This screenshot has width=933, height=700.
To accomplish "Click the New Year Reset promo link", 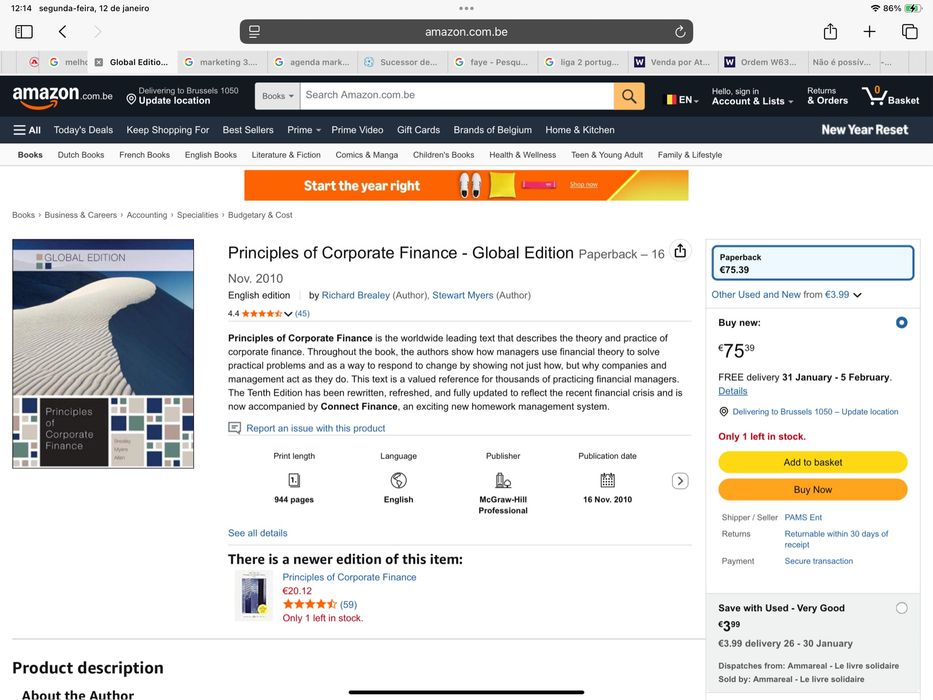I will [x=865, y=130].
